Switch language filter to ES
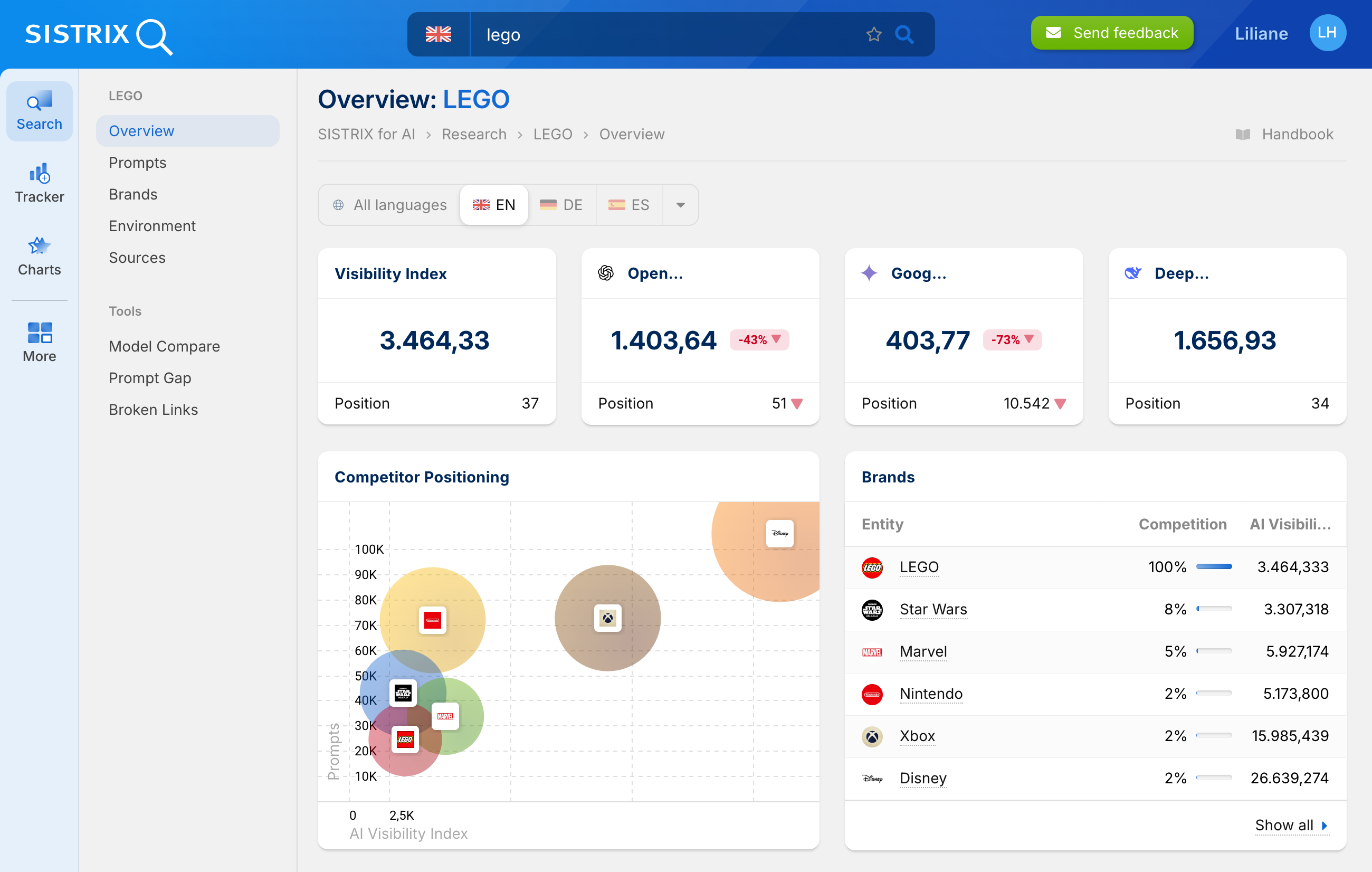Screen dimensions: 1372x872 [629, 205]
